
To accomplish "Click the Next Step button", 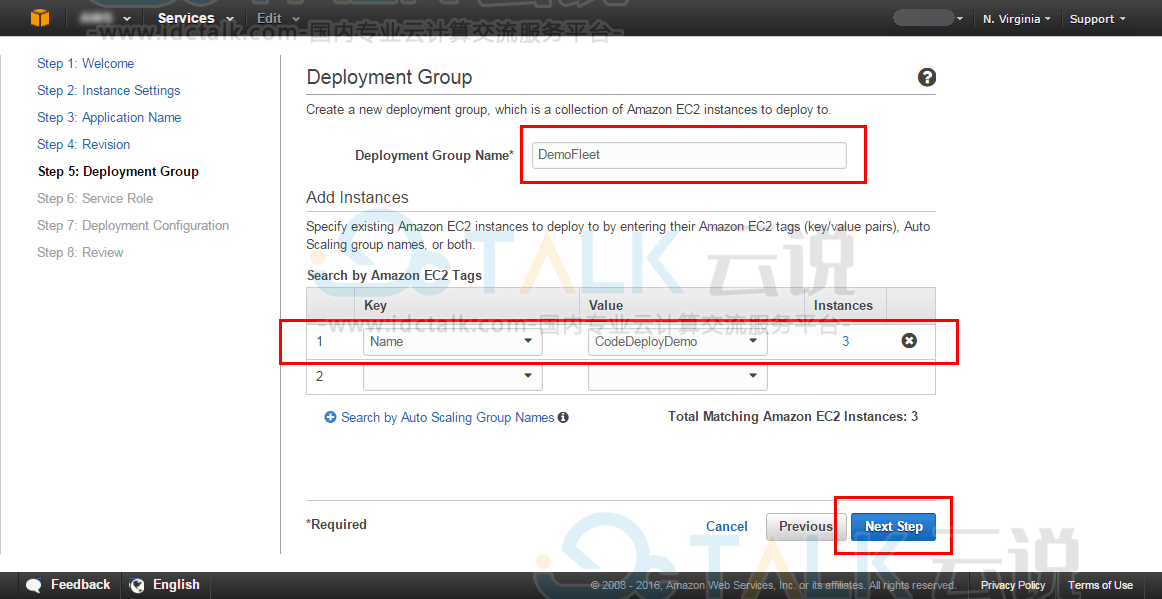I will 893,526.
